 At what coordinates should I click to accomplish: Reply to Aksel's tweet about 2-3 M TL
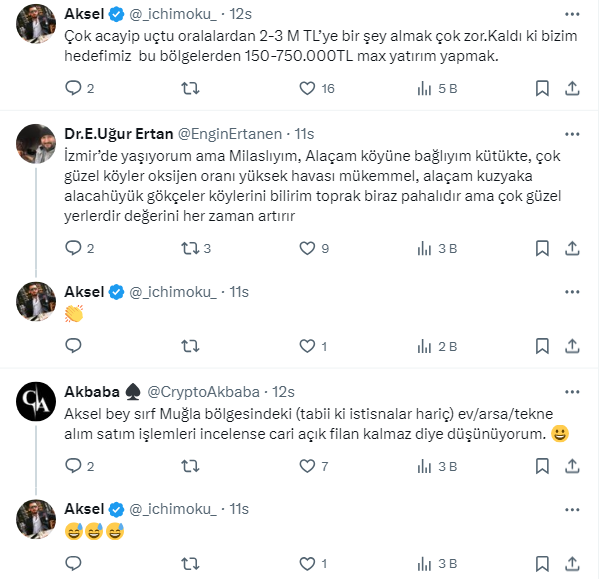tap(72, 89)
